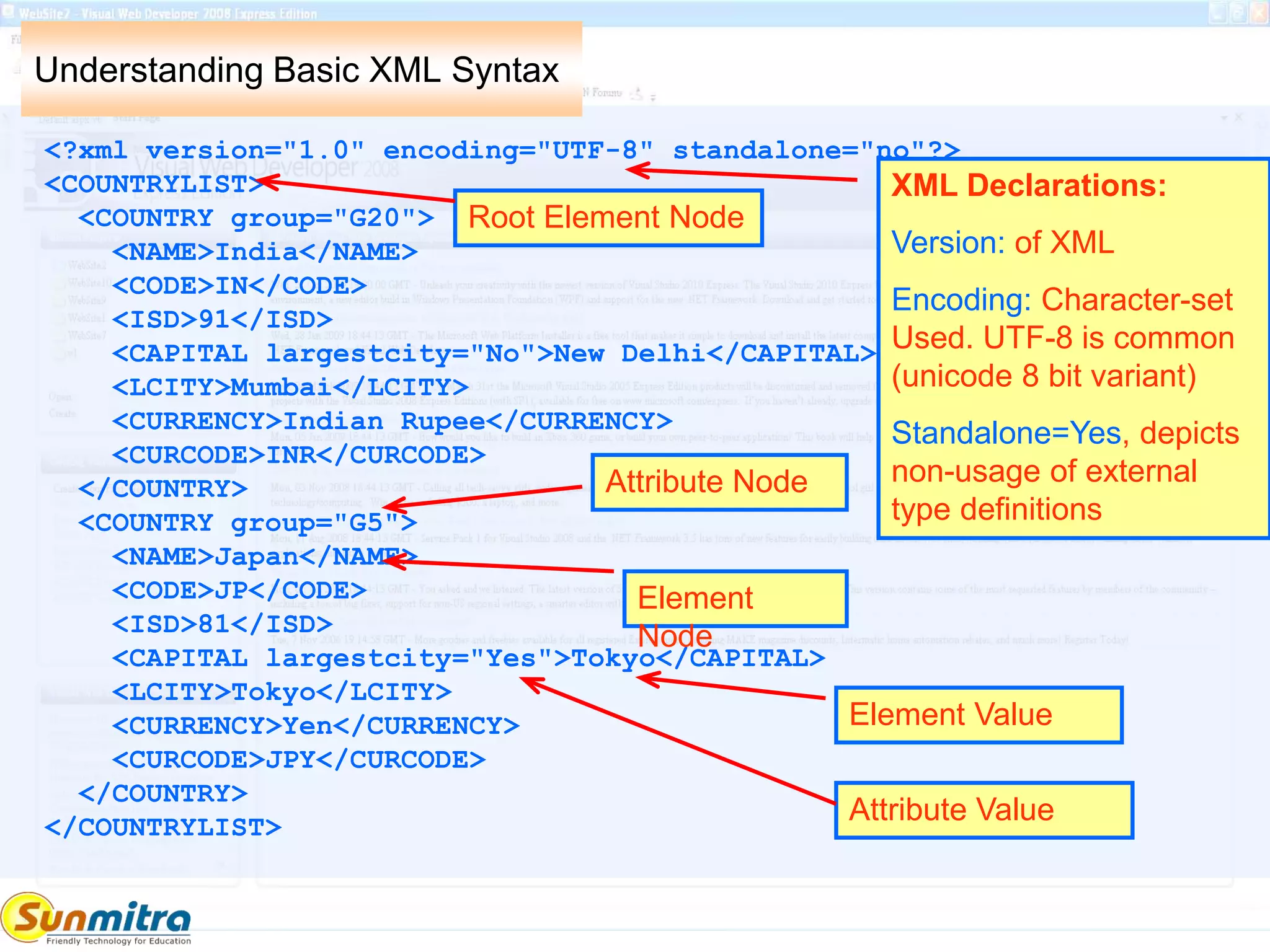Click the <COUNTRY group="G5"> line
The width and height of the screenshot is (1270, 952).
[248, 523]
